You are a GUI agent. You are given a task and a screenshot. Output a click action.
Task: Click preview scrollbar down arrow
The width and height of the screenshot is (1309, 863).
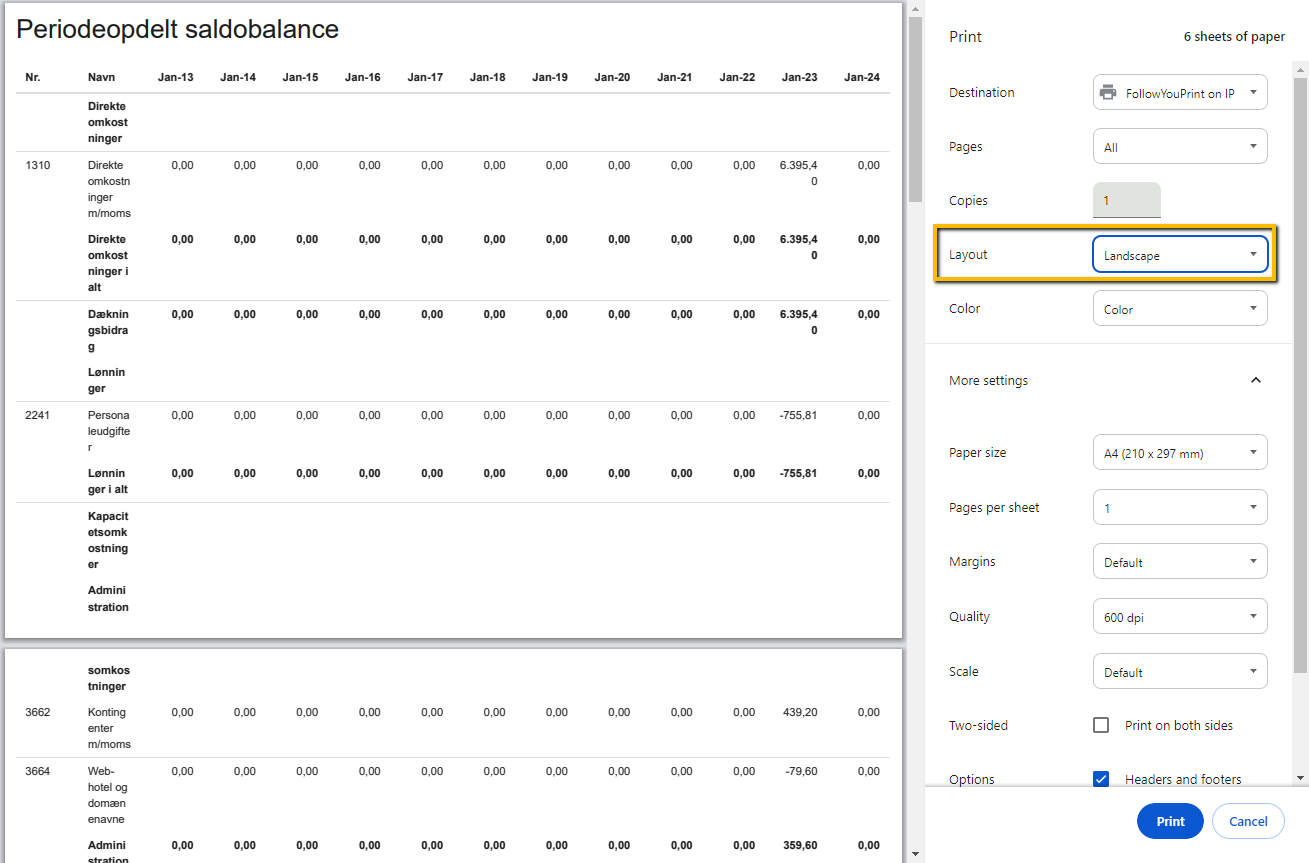[x=914, y=854]
